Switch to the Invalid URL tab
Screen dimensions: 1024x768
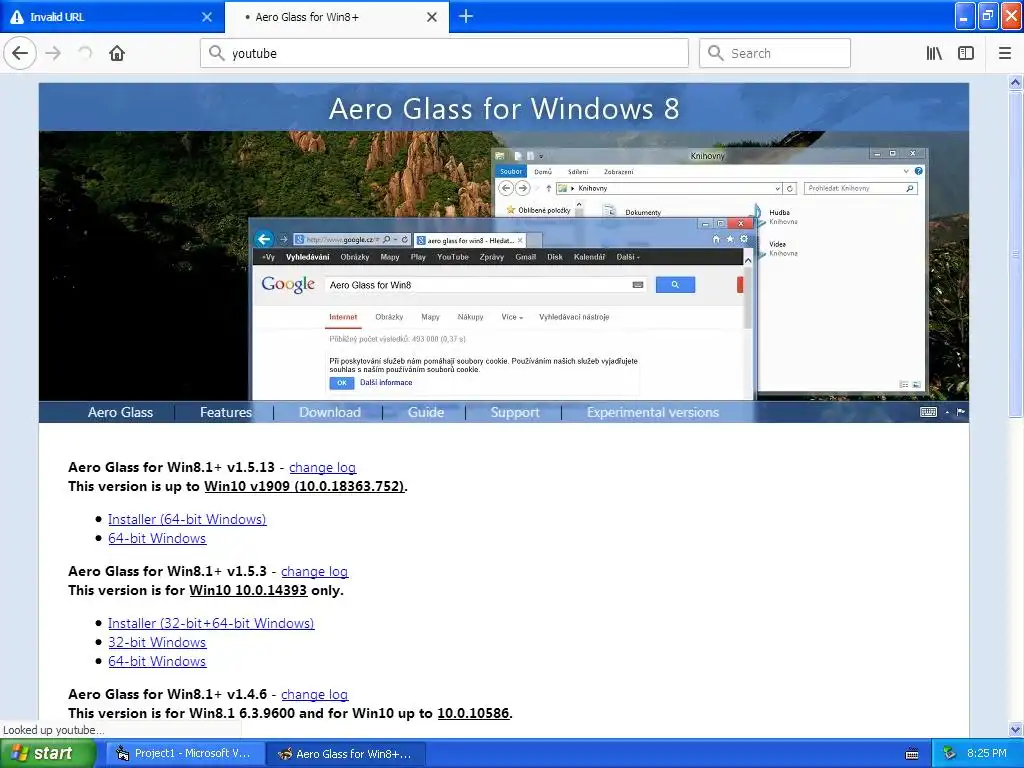pos(111,17)
